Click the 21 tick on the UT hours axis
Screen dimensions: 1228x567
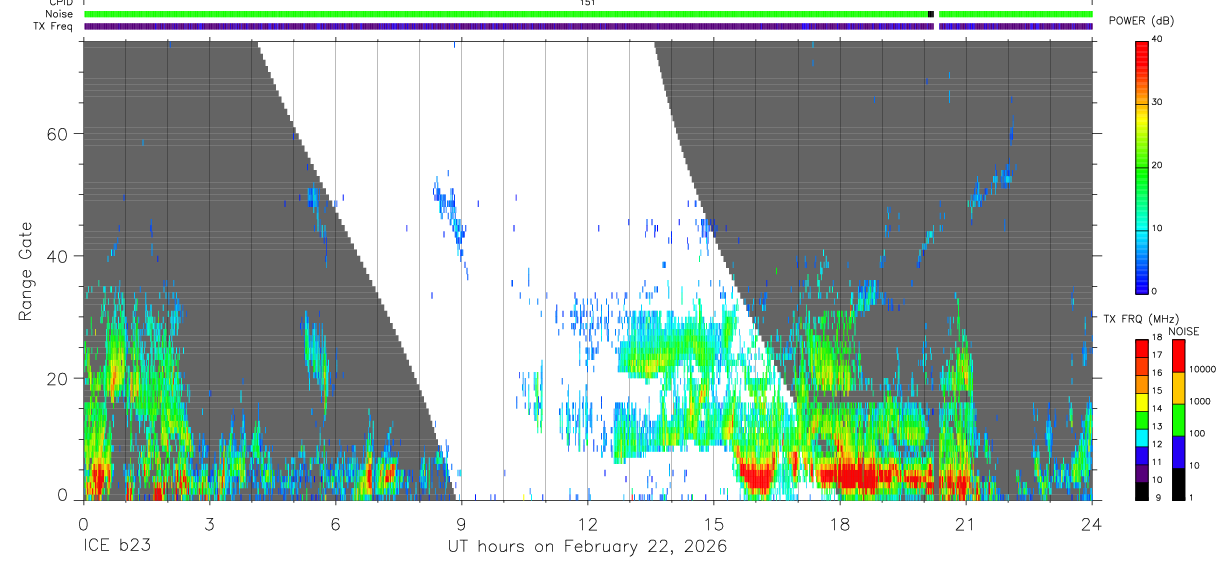[966, 523]
